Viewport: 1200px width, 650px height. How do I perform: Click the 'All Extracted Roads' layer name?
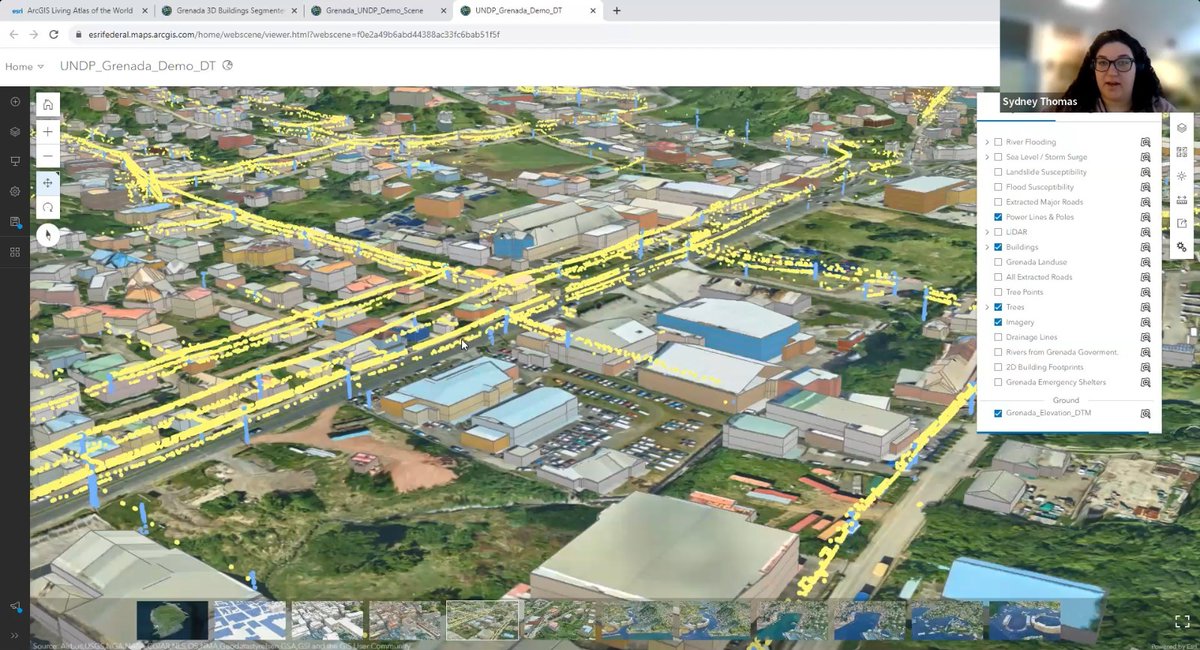click(1039, 277)
